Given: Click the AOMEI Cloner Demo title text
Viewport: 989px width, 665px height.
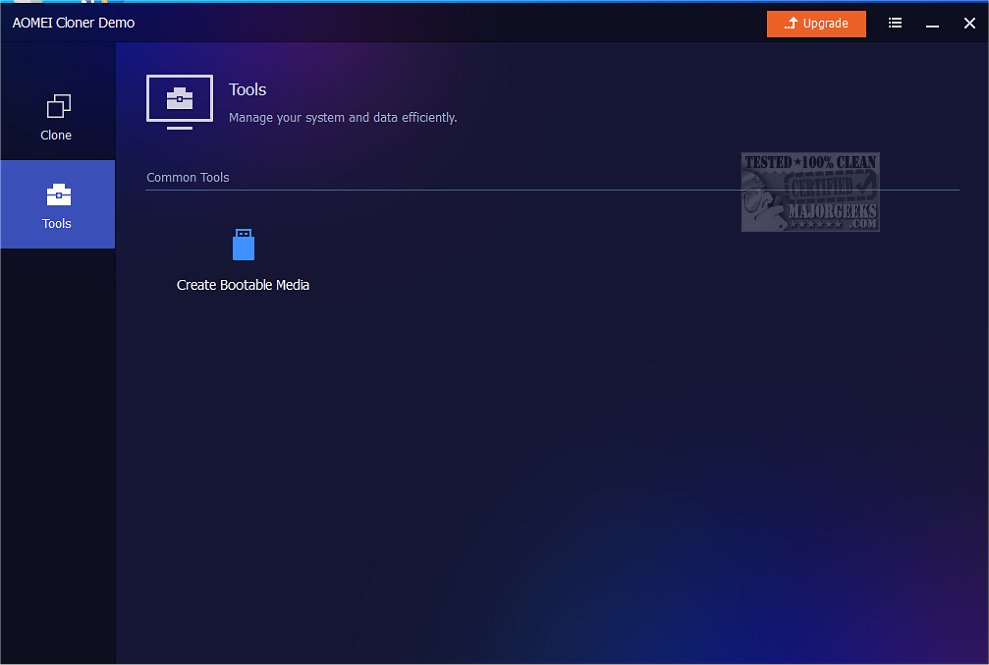Looking at the screenshot, I should click(x=73, y=23).
